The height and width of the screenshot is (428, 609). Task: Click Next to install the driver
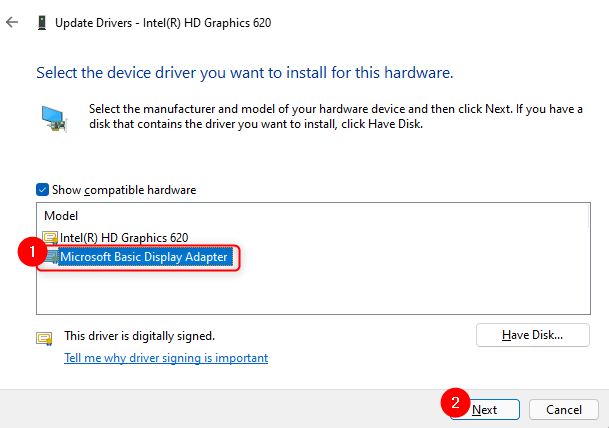484,409
